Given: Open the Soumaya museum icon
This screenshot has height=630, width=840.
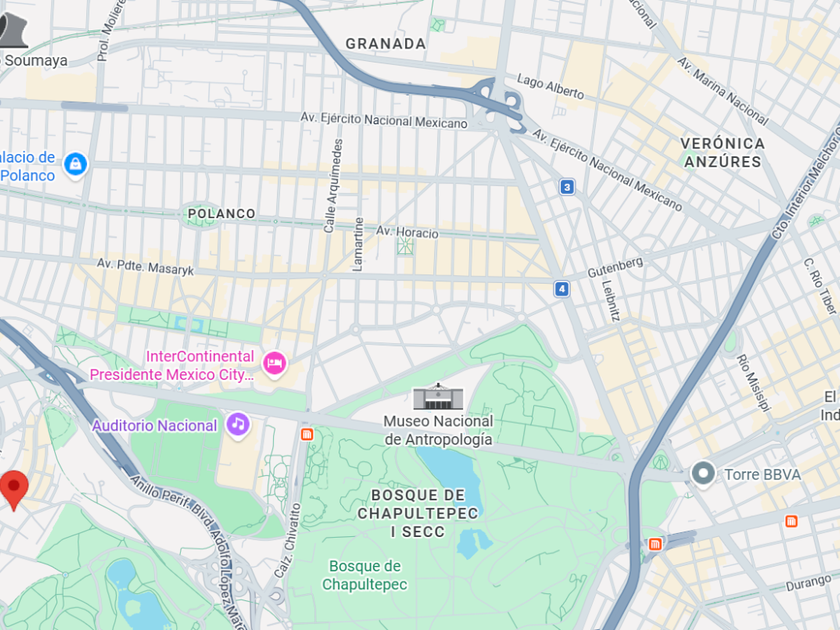Looking at the screenshot, I should click(13, 29).
